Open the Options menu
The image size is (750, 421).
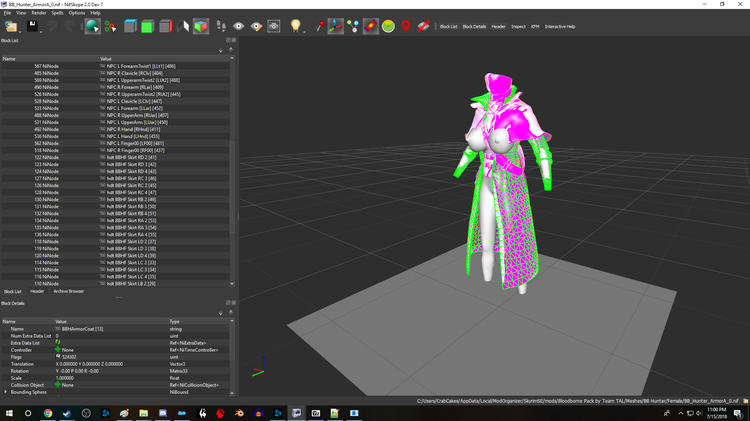[x=77, y=13]
